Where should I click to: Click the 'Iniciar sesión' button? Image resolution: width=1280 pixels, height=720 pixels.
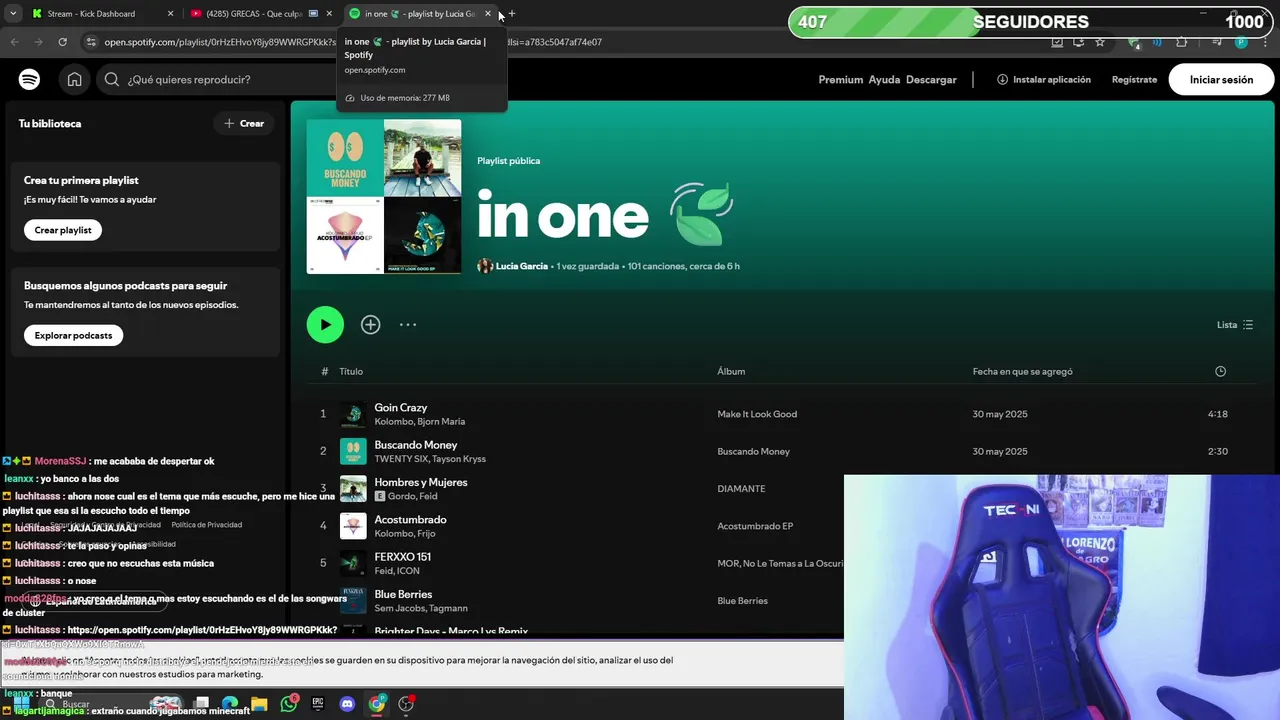[x=1221, y=79]
